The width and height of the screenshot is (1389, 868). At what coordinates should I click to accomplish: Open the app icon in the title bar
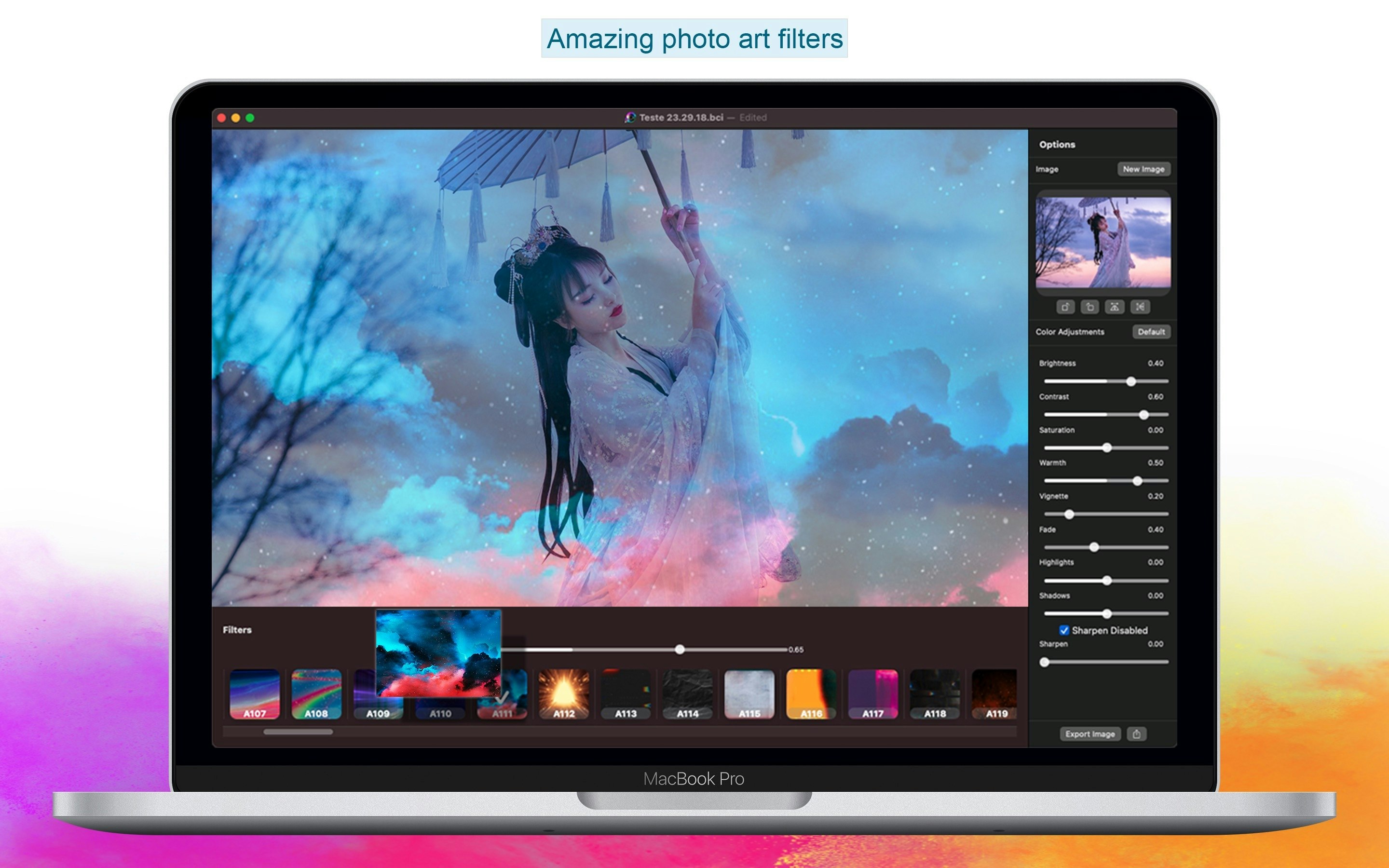tap(630, 117)
